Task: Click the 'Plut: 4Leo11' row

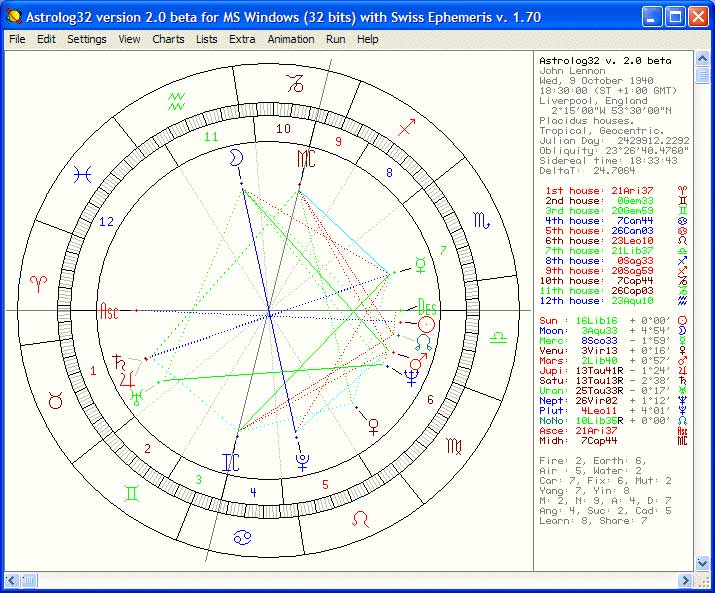Action: tap(613, 411)
